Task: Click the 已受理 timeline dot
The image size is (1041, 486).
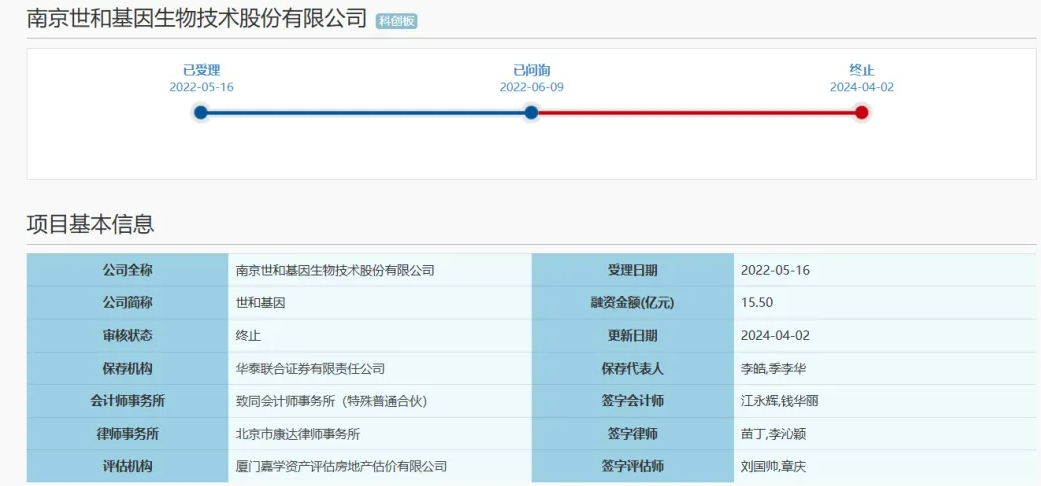Action: coord(201,112)
